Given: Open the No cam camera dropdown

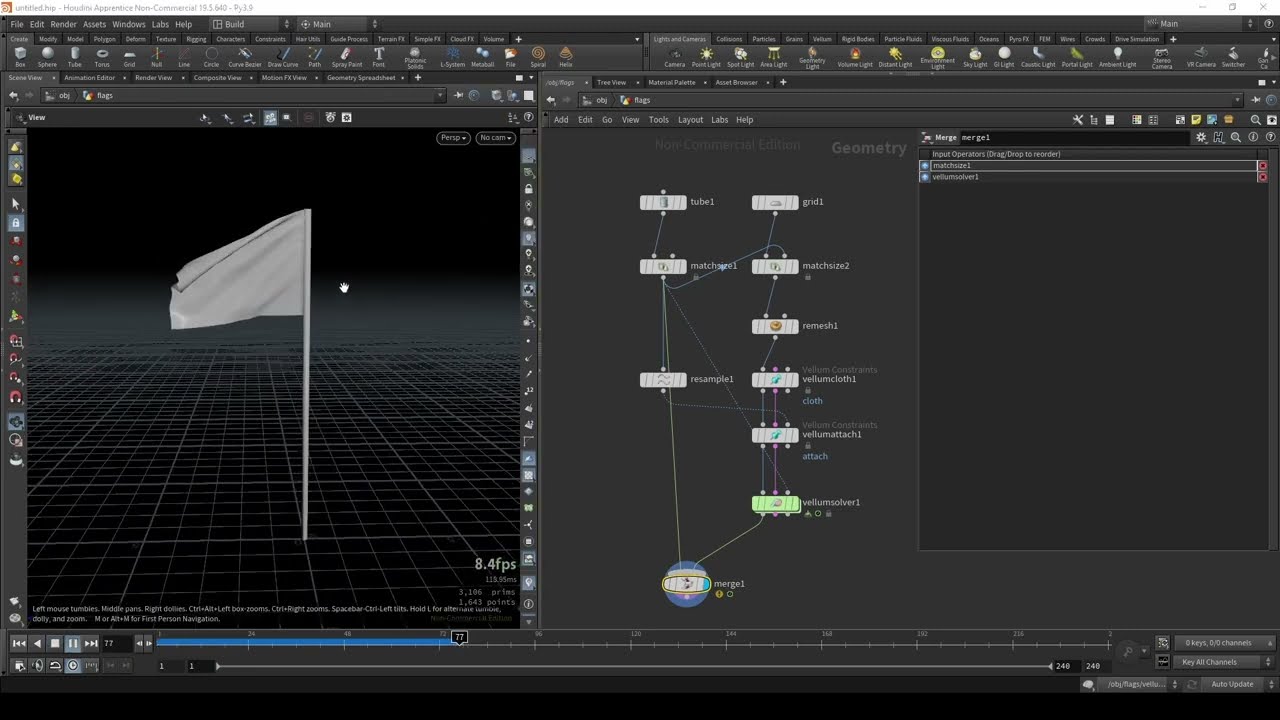Looking at the screenshot, I should (495, 138).
